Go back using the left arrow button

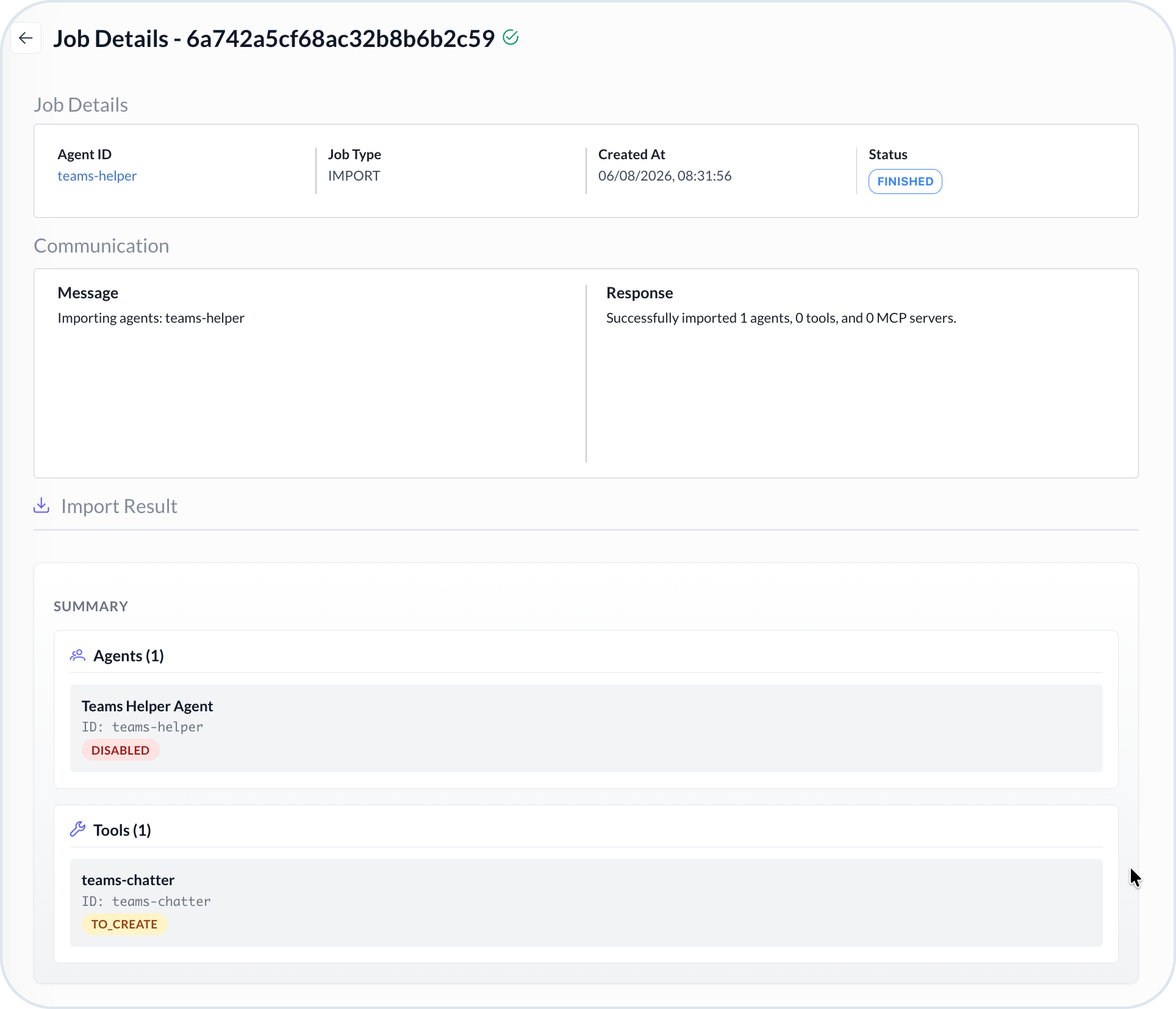pyautogui.click(x=26, y=38)
